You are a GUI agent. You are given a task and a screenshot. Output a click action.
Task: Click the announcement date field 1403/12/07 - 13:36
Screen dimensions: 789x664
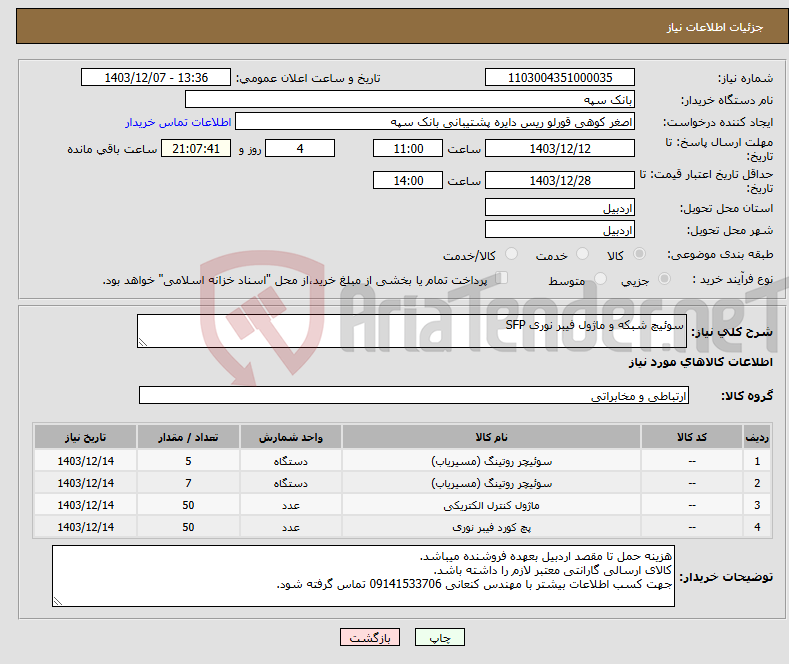click(156, 77)
